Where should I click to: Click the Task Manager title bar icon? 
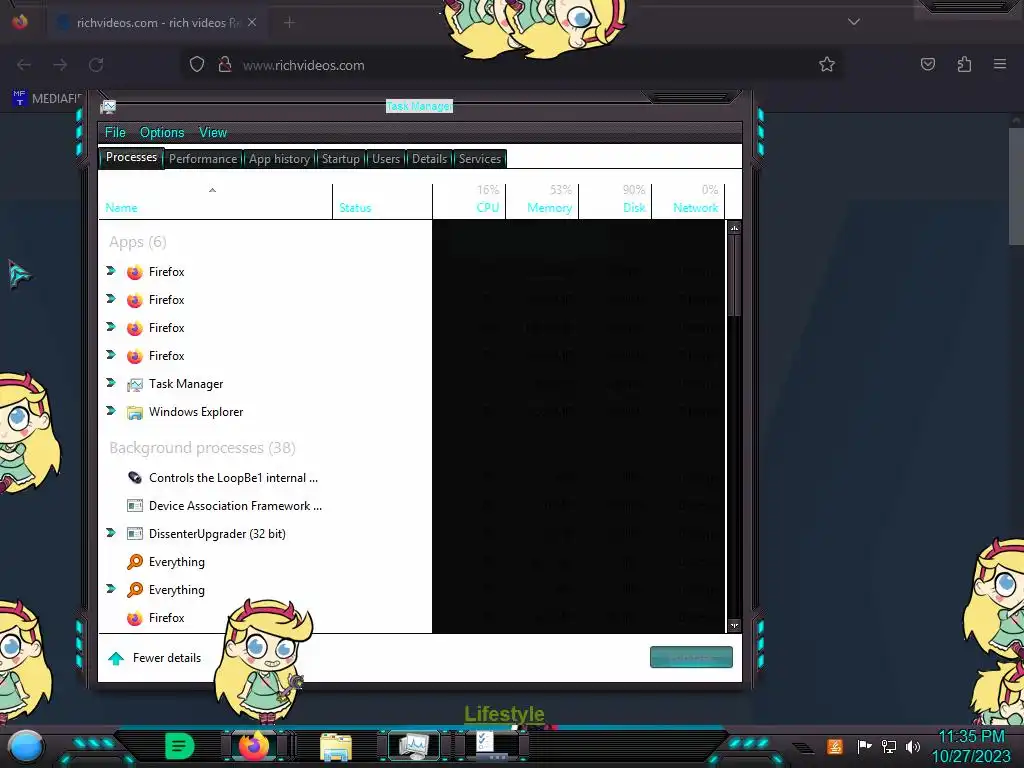pos(108,106)
